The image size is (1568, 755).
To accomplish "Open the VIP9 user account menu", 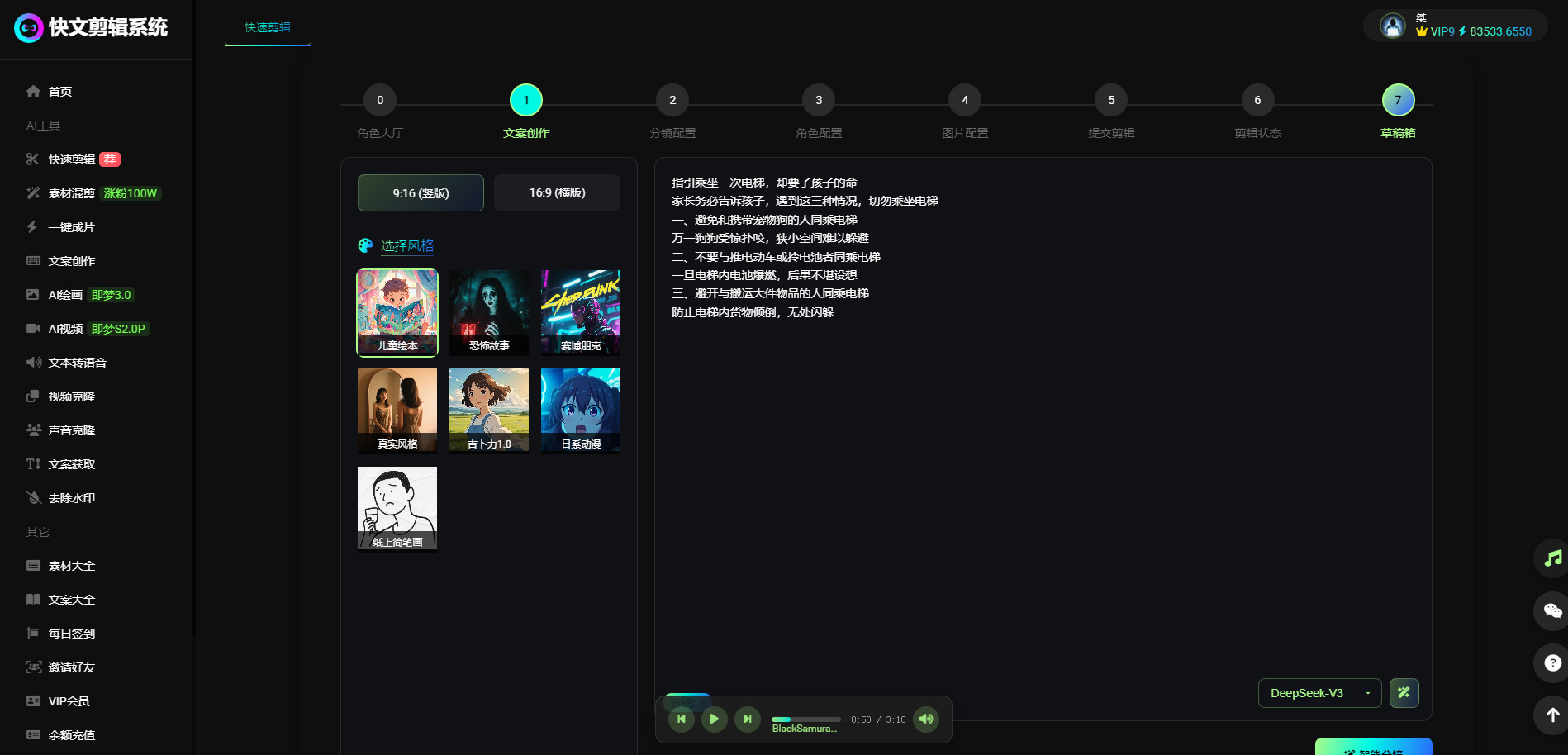I will [1455, 26].
